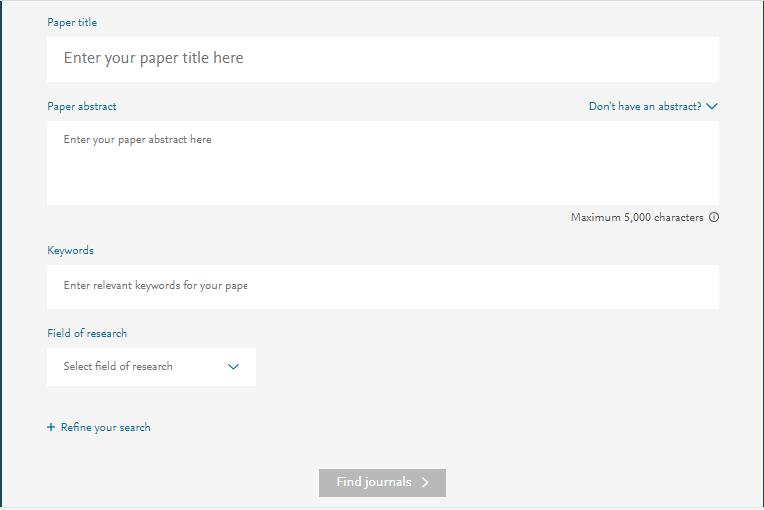Click the info icon beside Maximum 5,000 characters

[713, 217]
